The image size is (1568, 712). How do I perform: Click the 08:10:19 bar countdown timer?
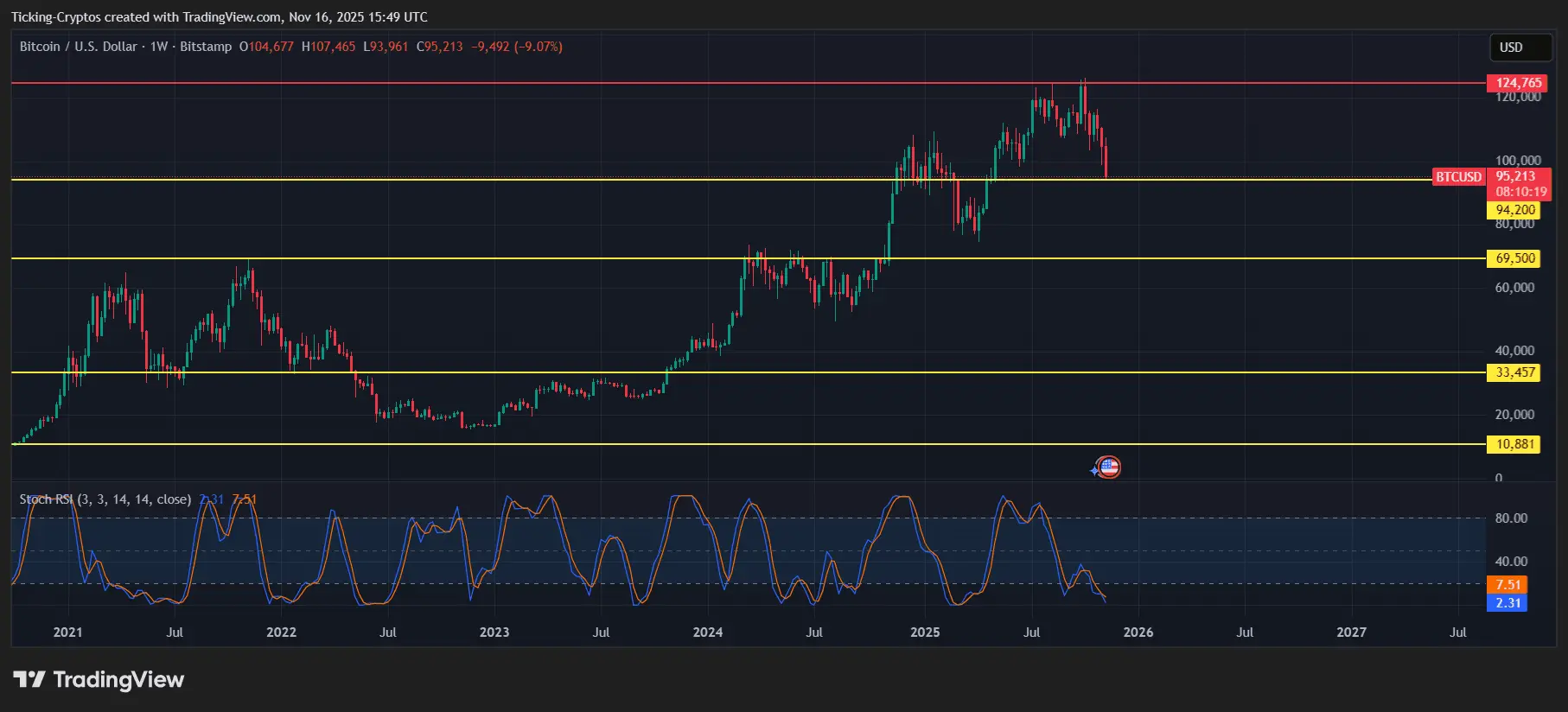tap(1521, 192)
